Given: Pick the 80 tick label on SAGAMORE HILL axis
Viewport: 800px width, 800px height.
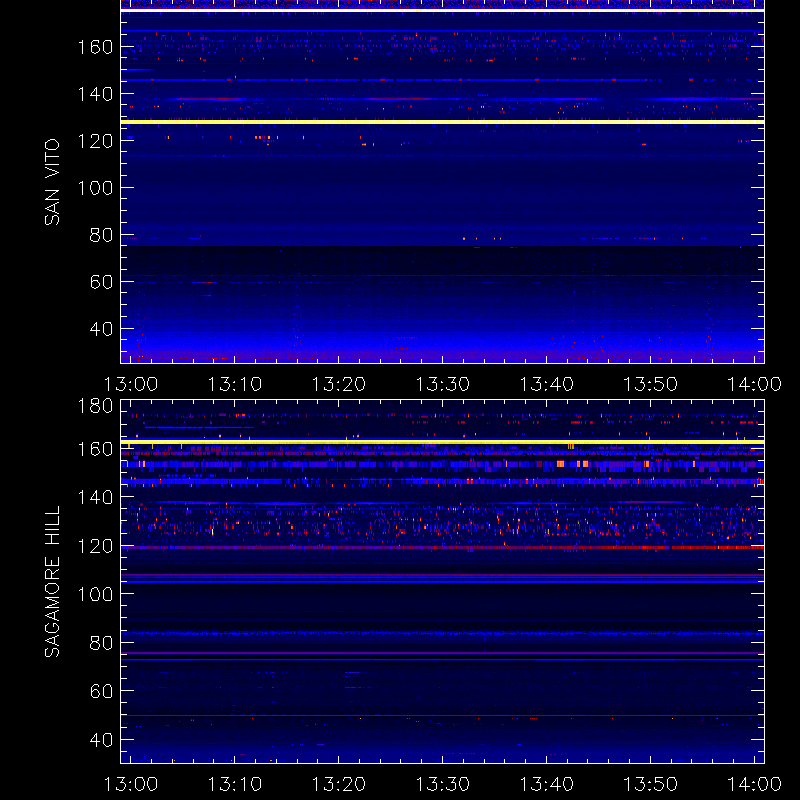Looking at the screenshot, I should tap(101, 642).
